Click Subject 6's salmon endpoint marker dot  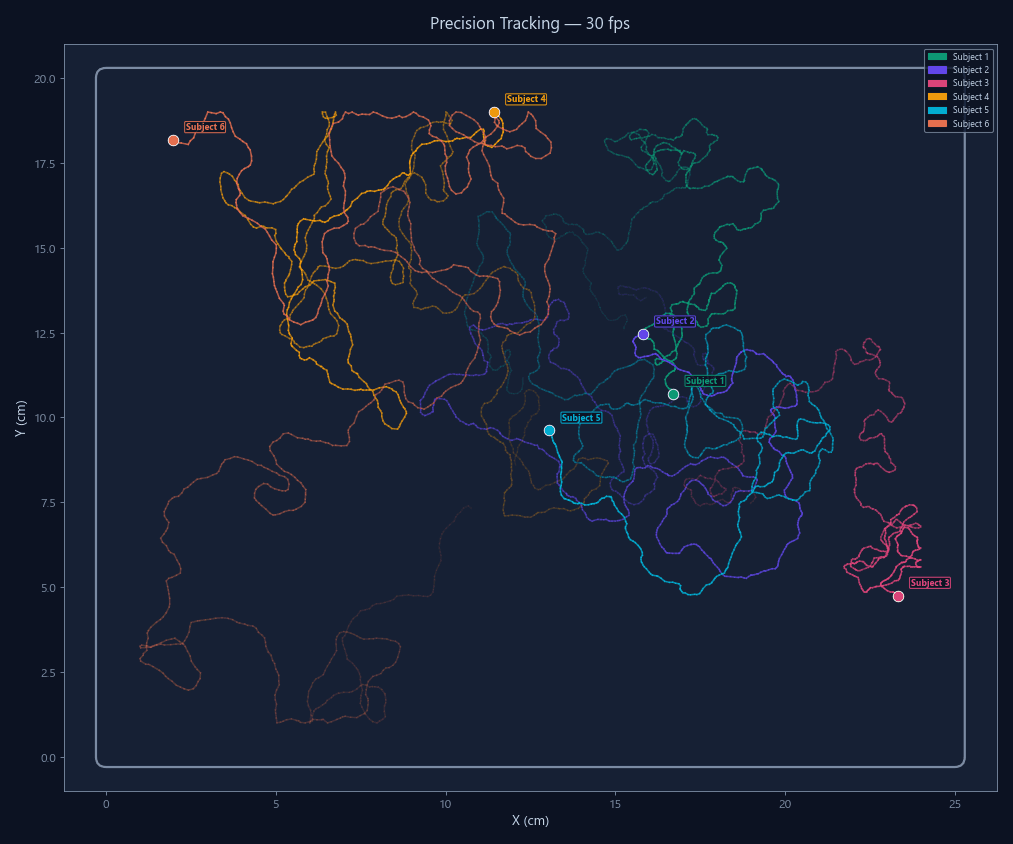pyautogui.click(x=172, y=141)
